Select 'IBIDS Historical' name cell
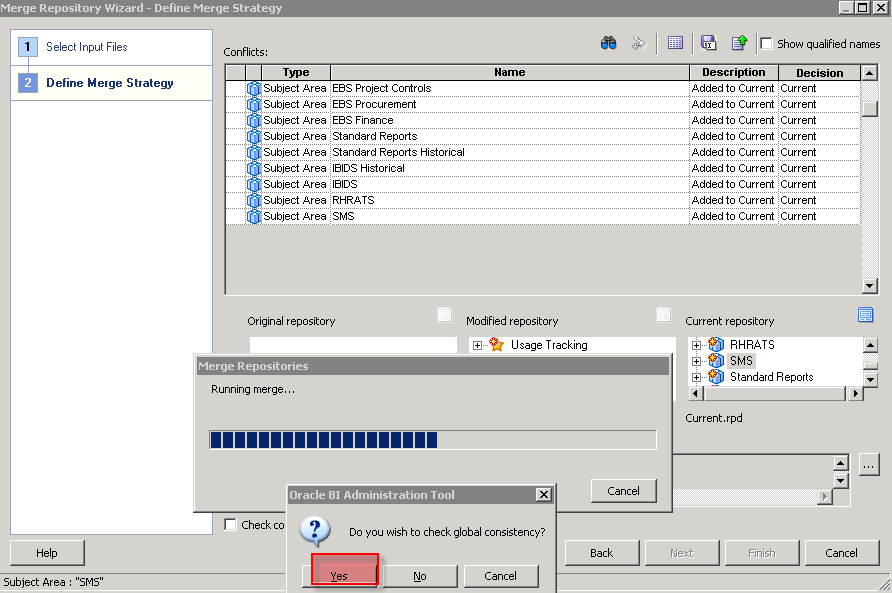 [x=510, y=168]
